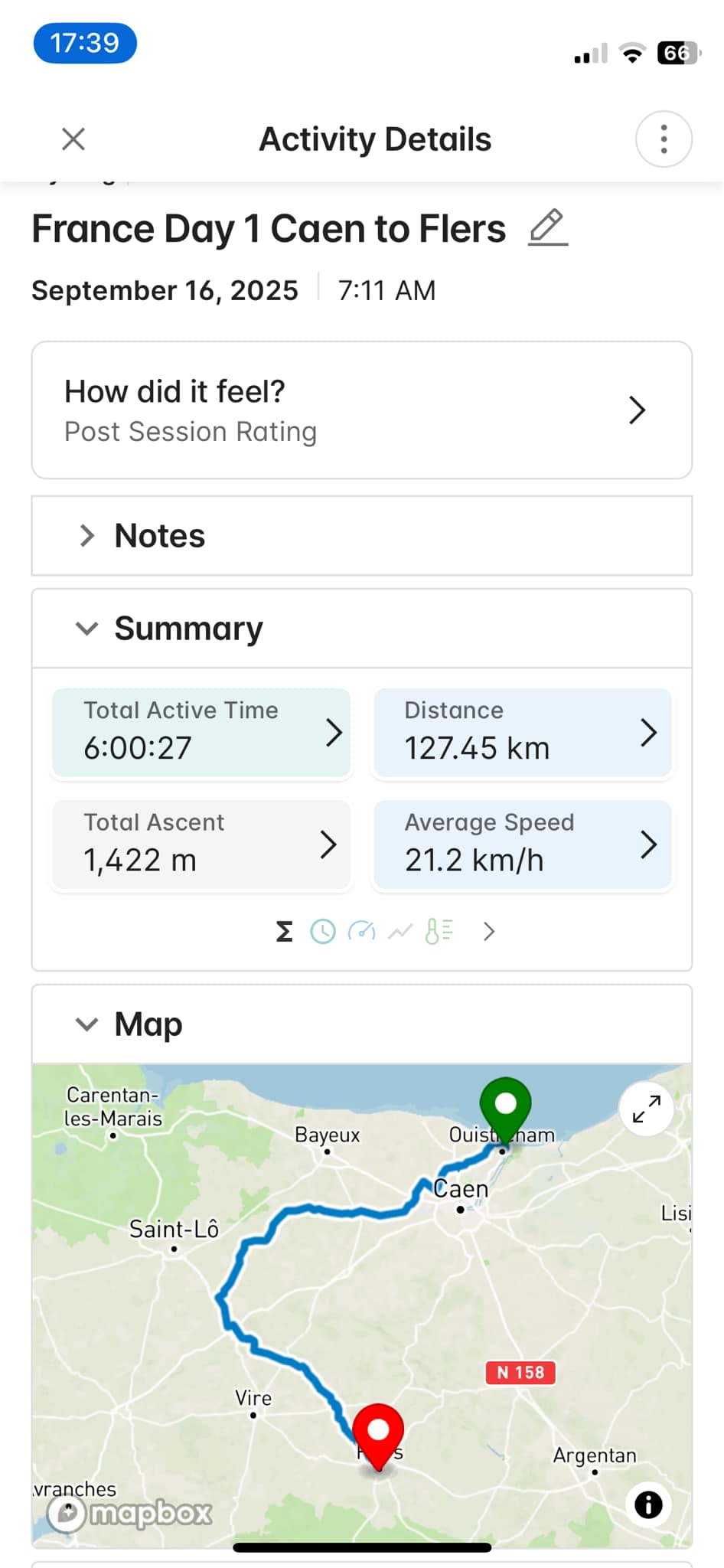This screenshot has width=724, height=1568.
Task: Open Total Ascent details card
Action: pyautogui.click(x=201, y=845)
